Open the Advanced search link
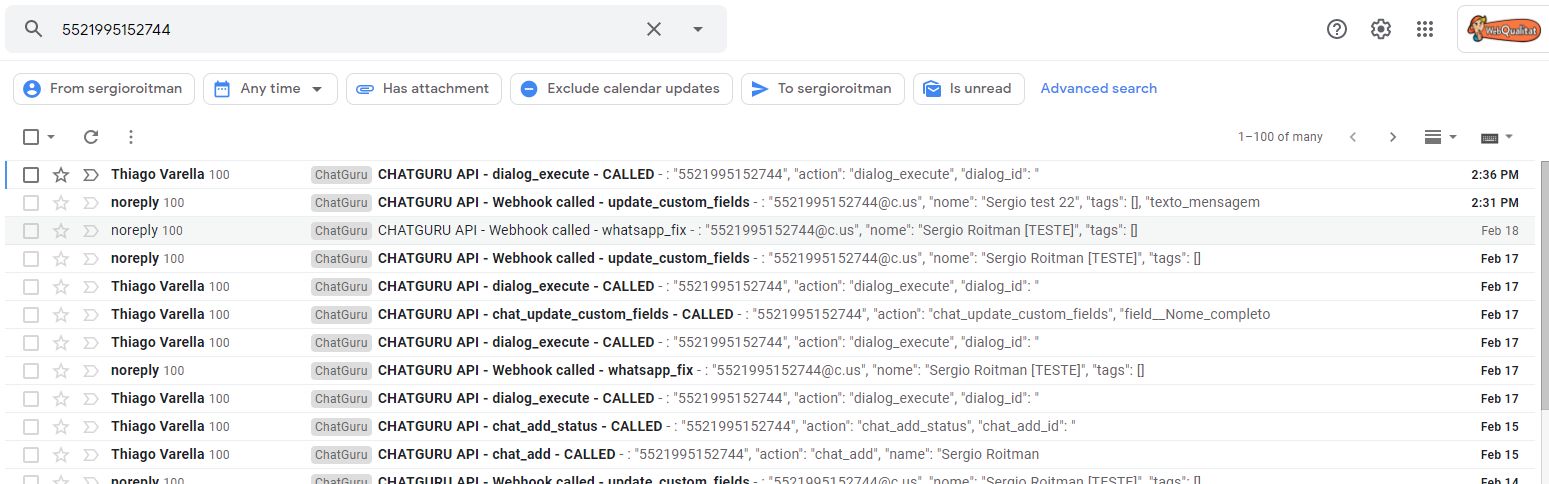1549x484 pixels. [x=1098, y=88]
